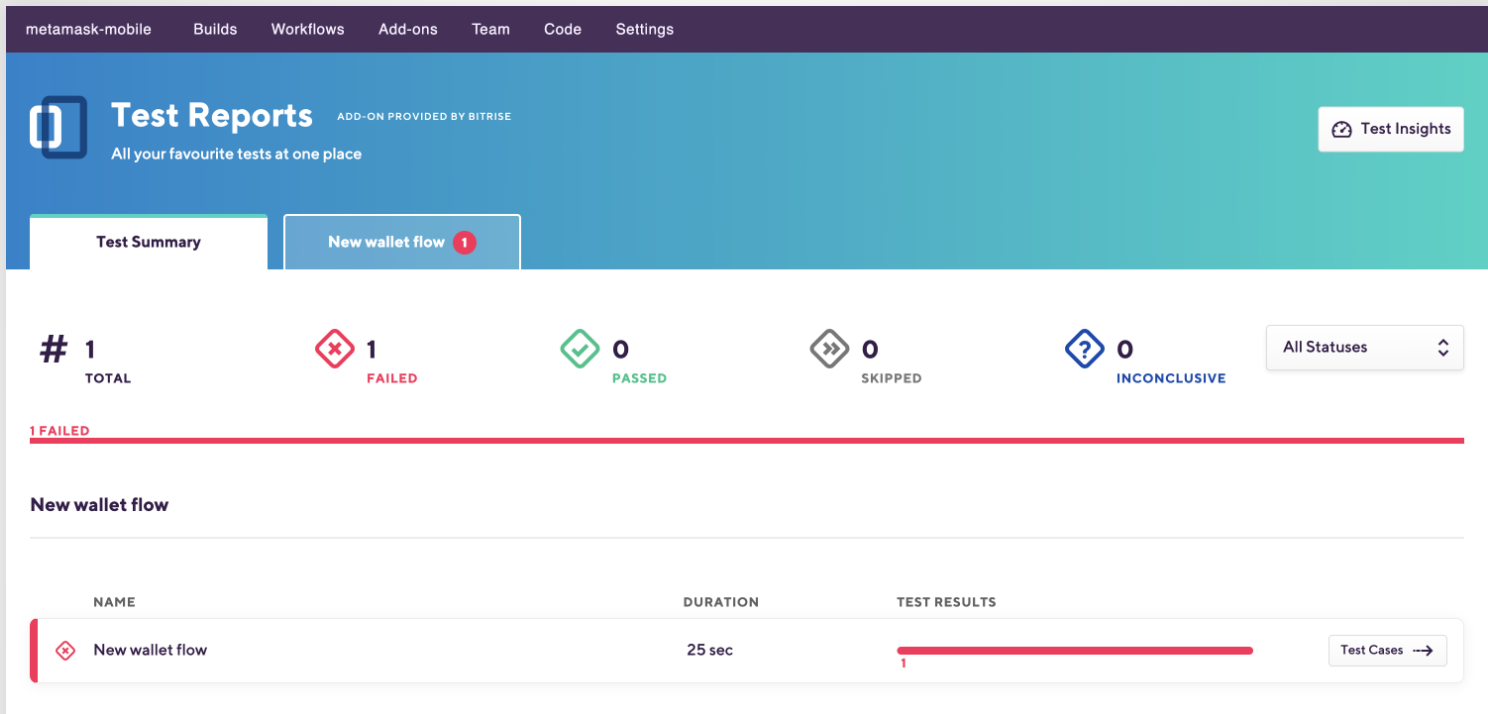Screen dimensions: 1488x714
Task: Click the 1 FAILED summary progress bar
Action: tap(747, 440)
